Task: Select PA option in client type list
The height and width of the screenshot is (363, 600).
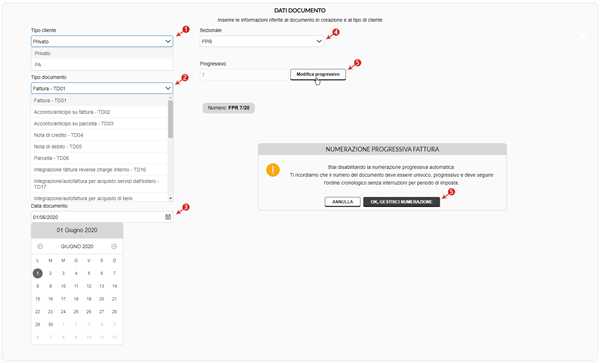Action: pyautogui.click(x=102, y=65)
